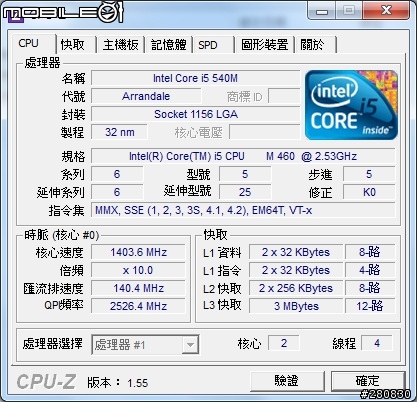Click the revision K0 value
This screenshot has height=402, width=417.
click(369, 192)
